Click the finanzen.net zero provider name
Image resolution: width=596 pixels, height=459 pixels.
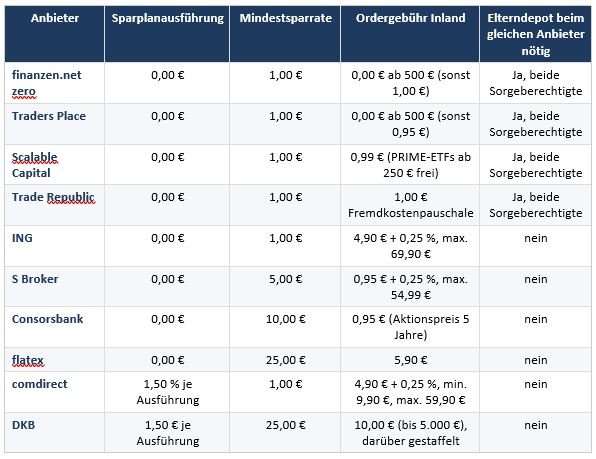(x=46, y=83)
